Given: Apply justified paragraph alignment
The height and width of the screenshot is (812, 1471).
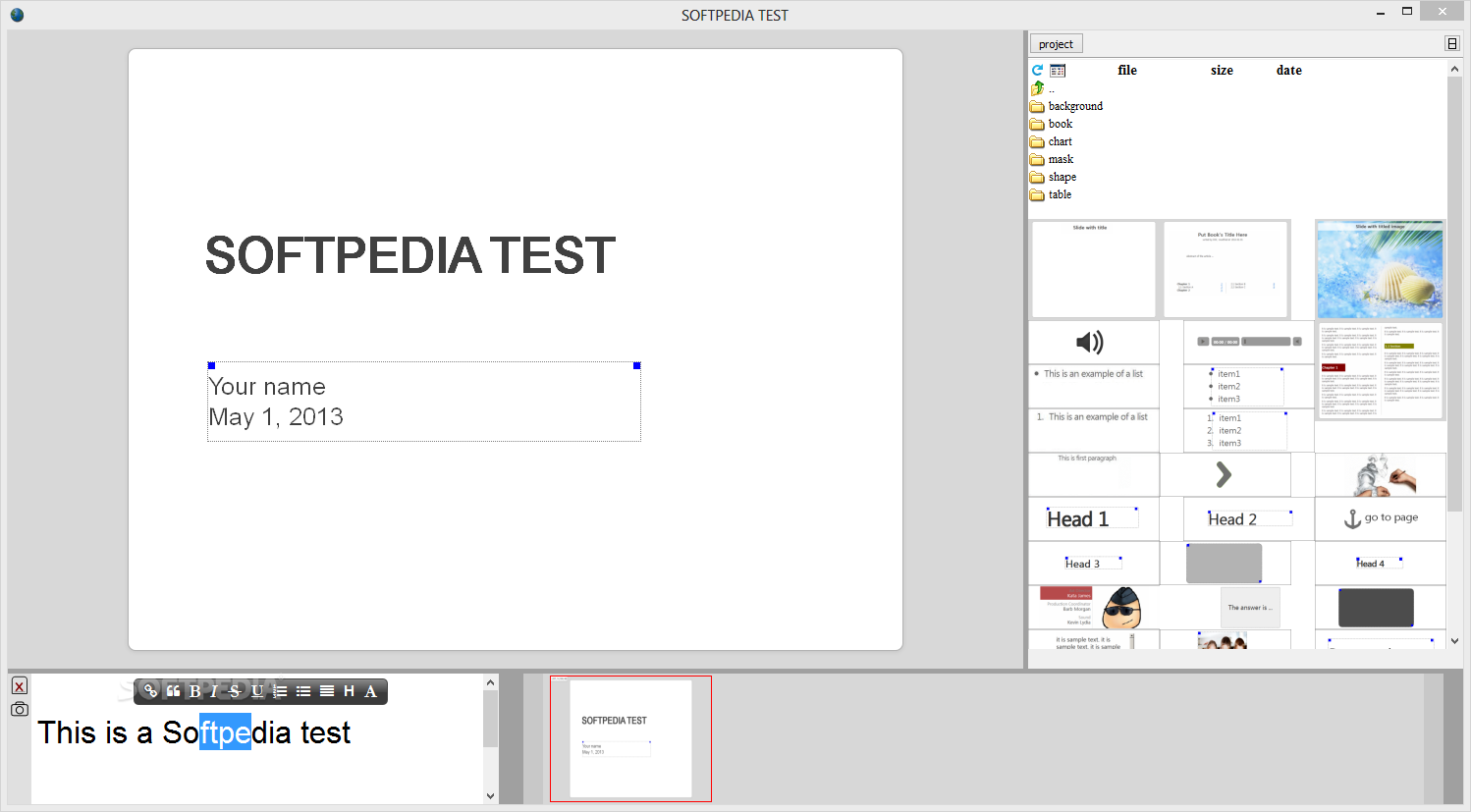Looking at the screenshot, I should [x=327, y=691].
